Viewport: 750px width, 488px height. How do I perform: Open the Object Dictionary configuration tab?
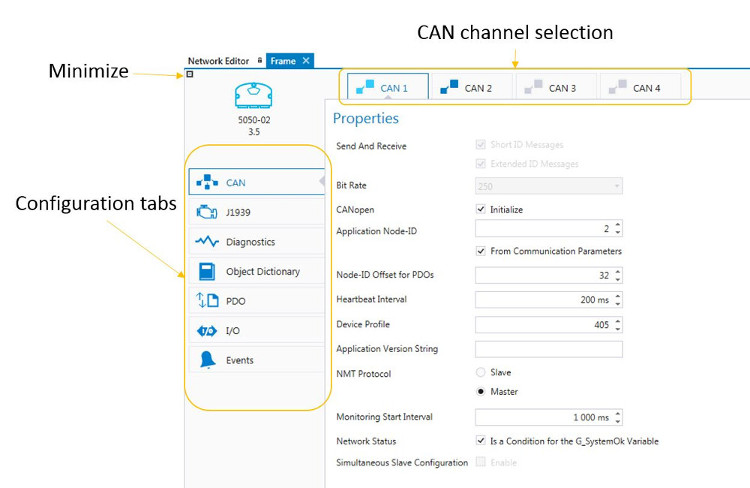pyautogui.click(x=256, y=271)
